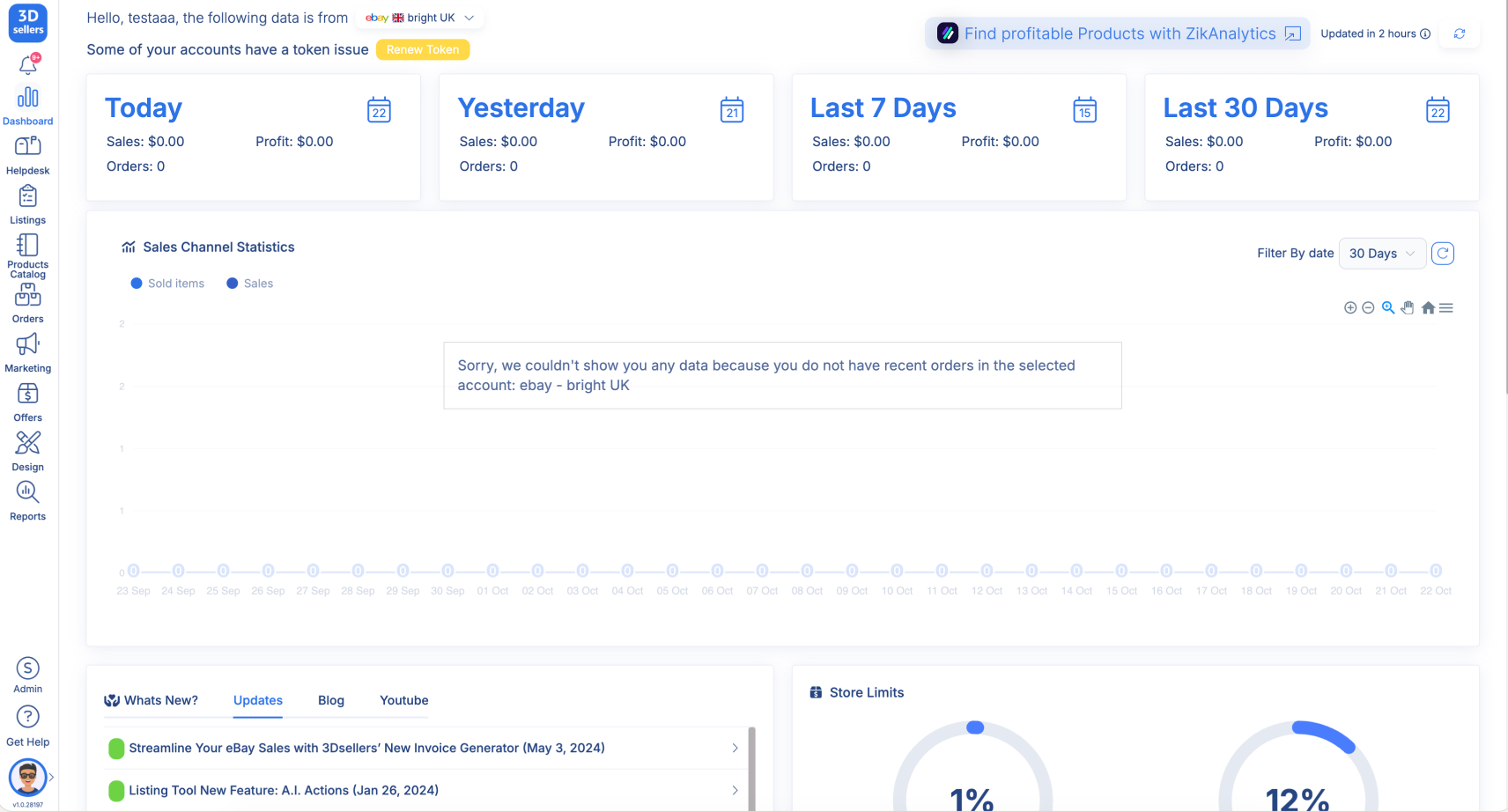Viewport: 1508px width, 812px height.
Task: Click the Whats New scrollbar
Action: coord(751,768)
